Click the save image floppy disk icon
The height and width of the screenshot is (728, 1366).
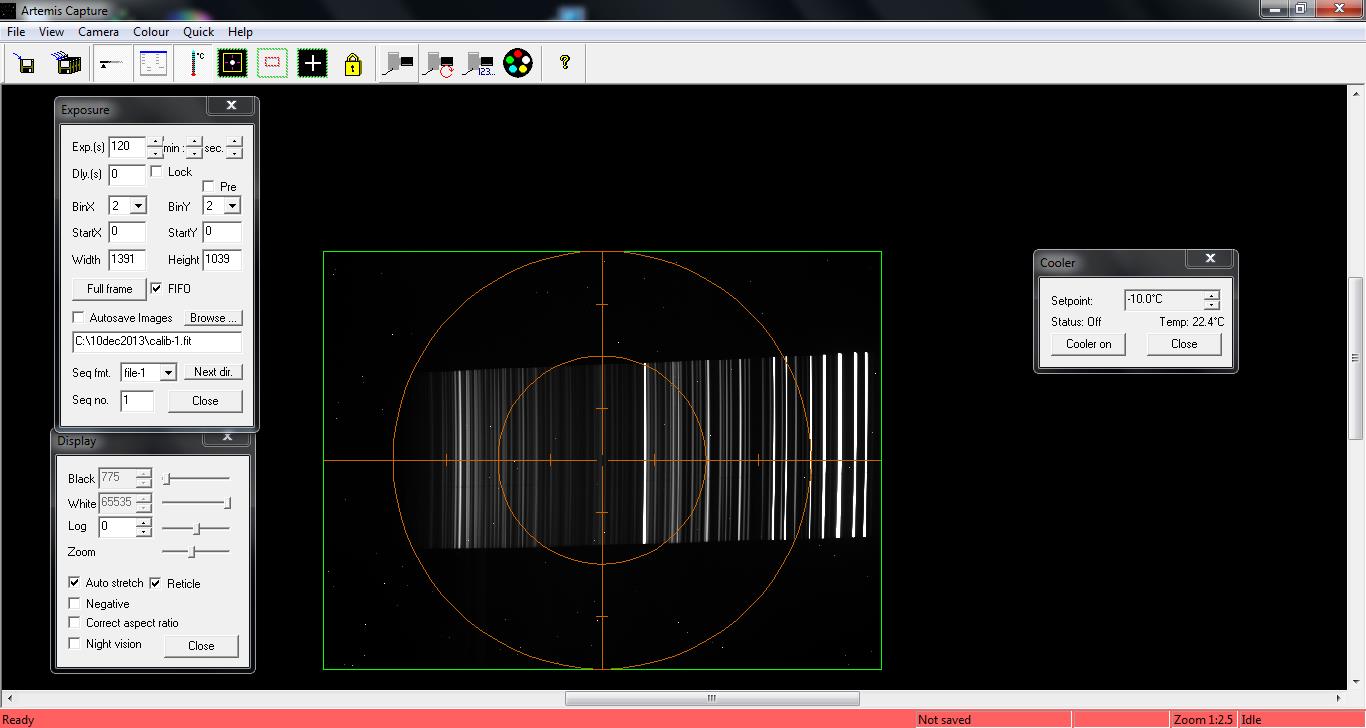[x=26, y=64]
